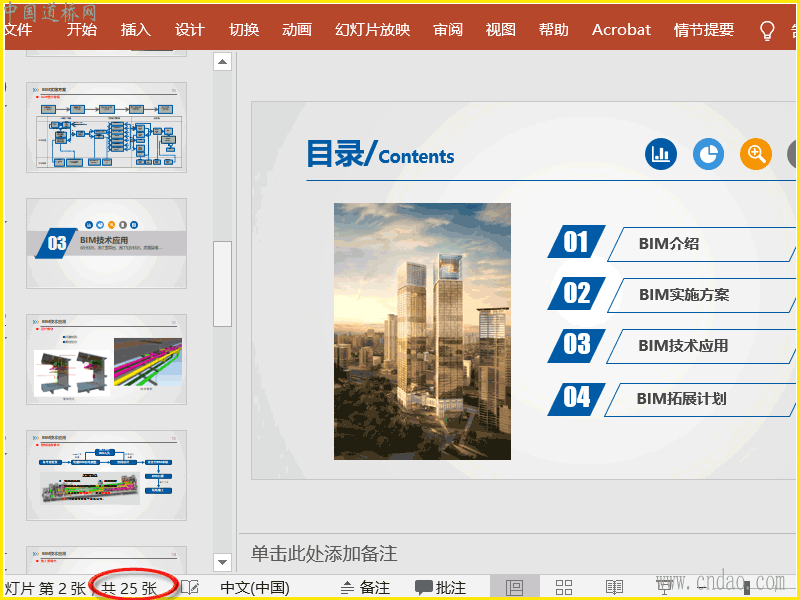Toggle the 备注 notes pane button
This screenshot has width=800, height=600.
[365, 588]
